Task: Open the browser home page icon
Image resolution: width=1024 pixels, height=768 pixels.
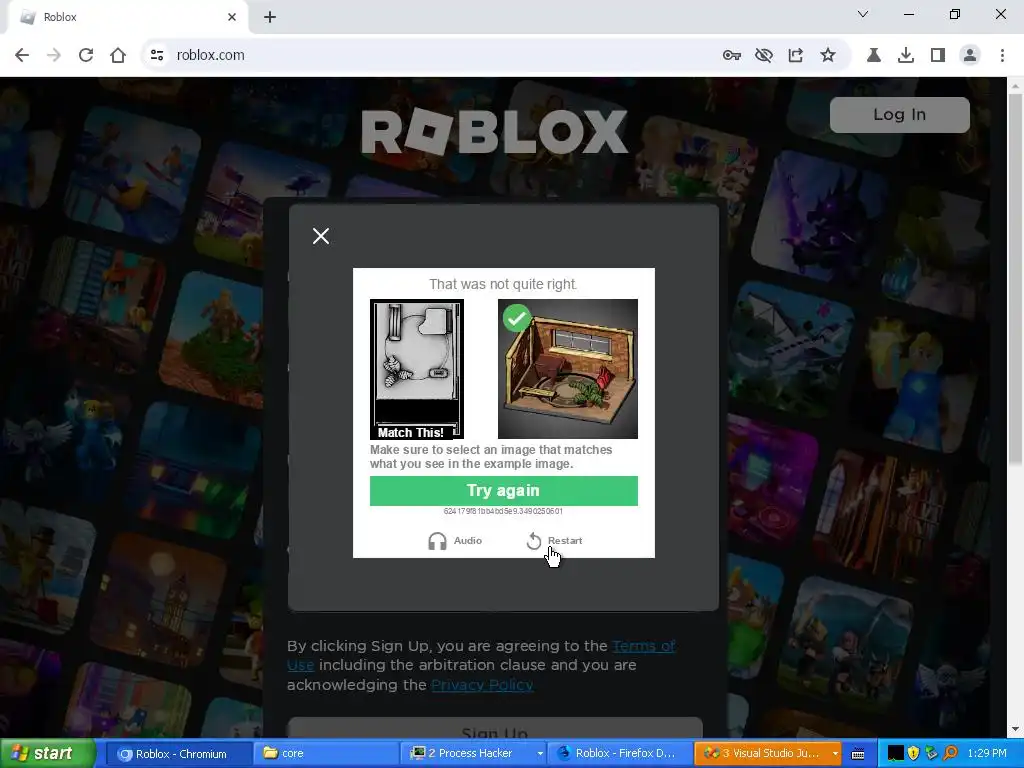Action: [x=118, y=55]
